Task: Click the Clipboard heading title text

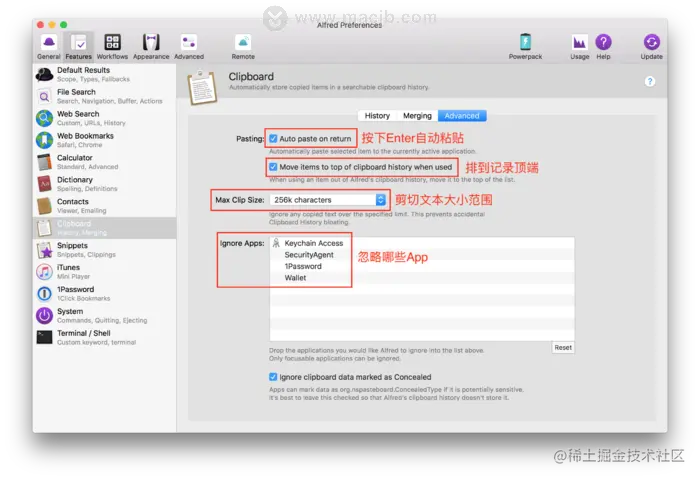Action: [x=251, y=76]
